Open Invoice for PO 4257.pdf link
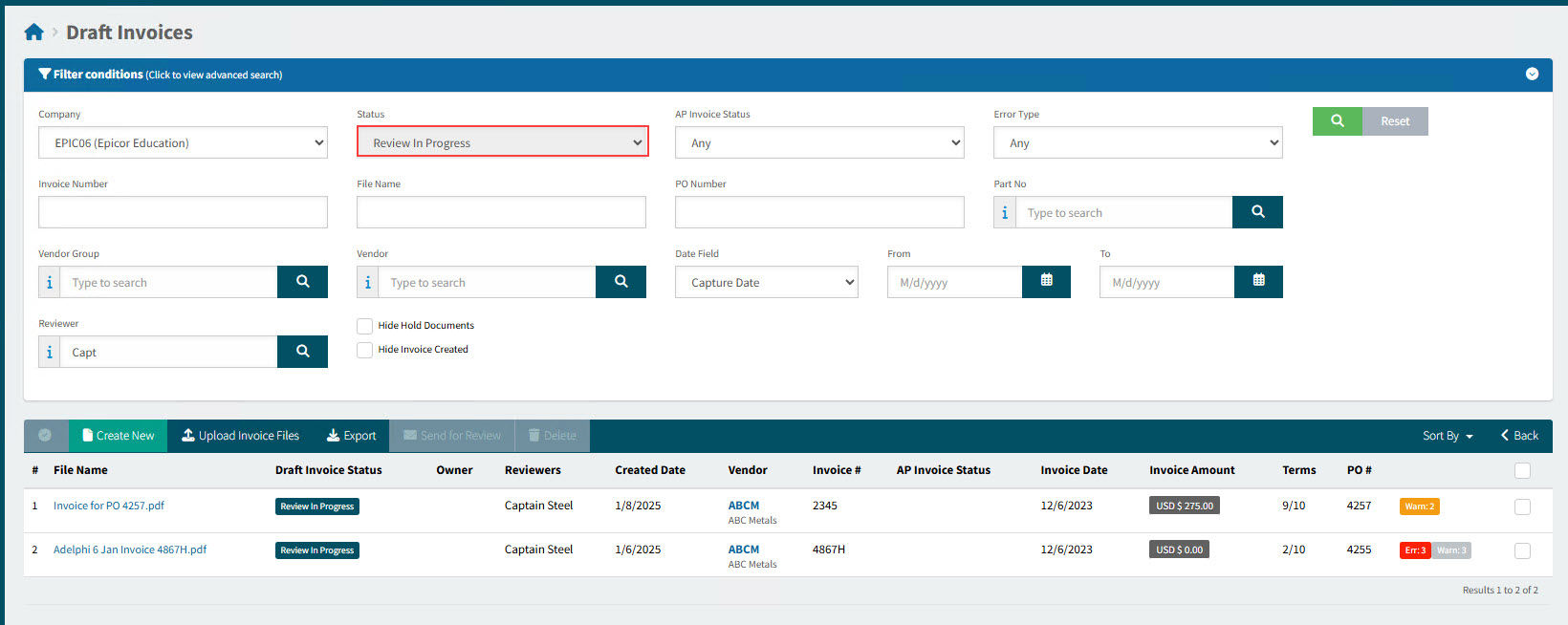 pyautogui.click(x=109, y=506)
